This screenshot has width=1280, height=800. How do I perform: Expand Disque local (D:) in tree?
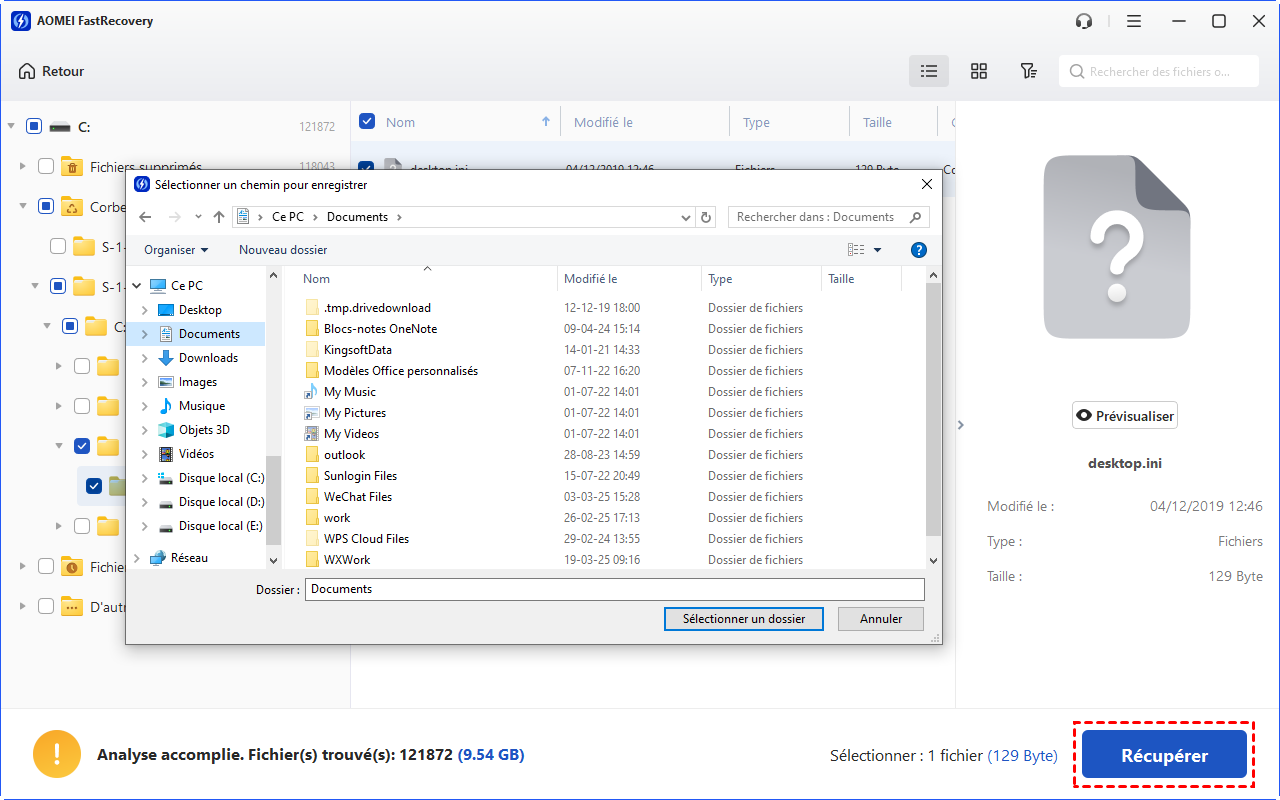145,502
